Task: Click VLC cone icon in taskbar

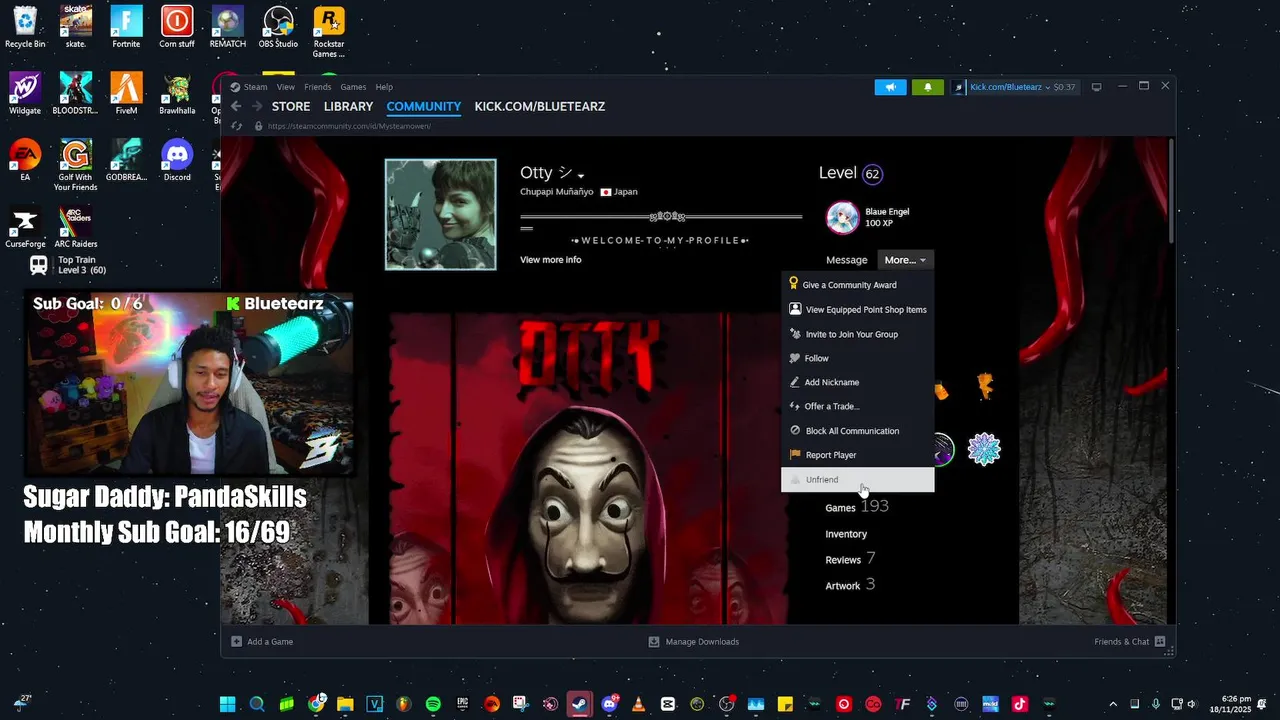Action: (x=638, y=704)
